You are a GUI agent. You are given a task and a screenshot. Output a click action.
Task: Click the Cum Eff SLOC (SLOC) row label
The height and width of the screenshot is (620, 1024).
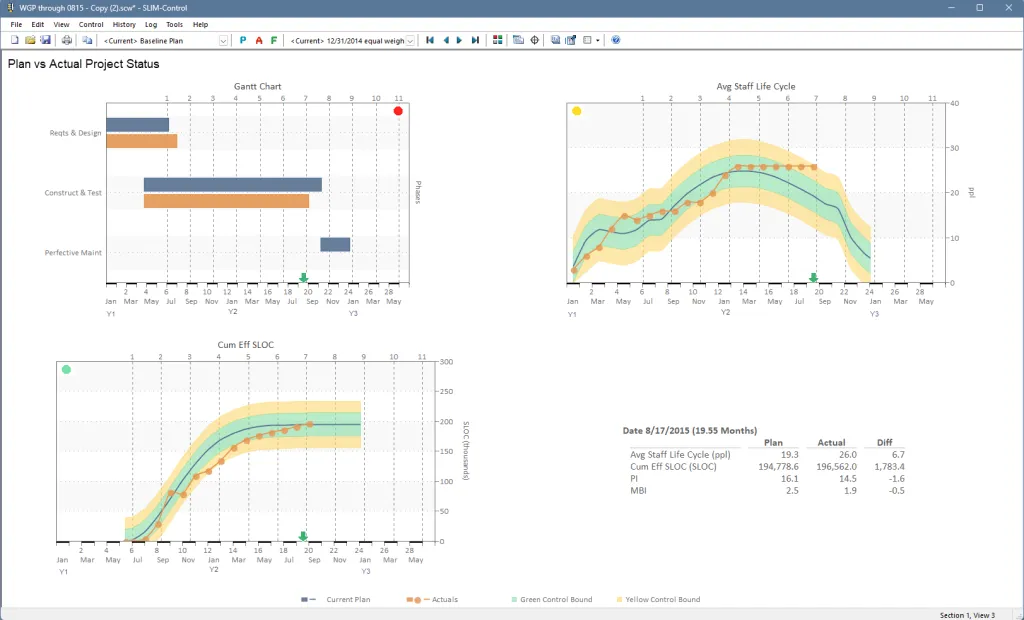coord(673,466)
